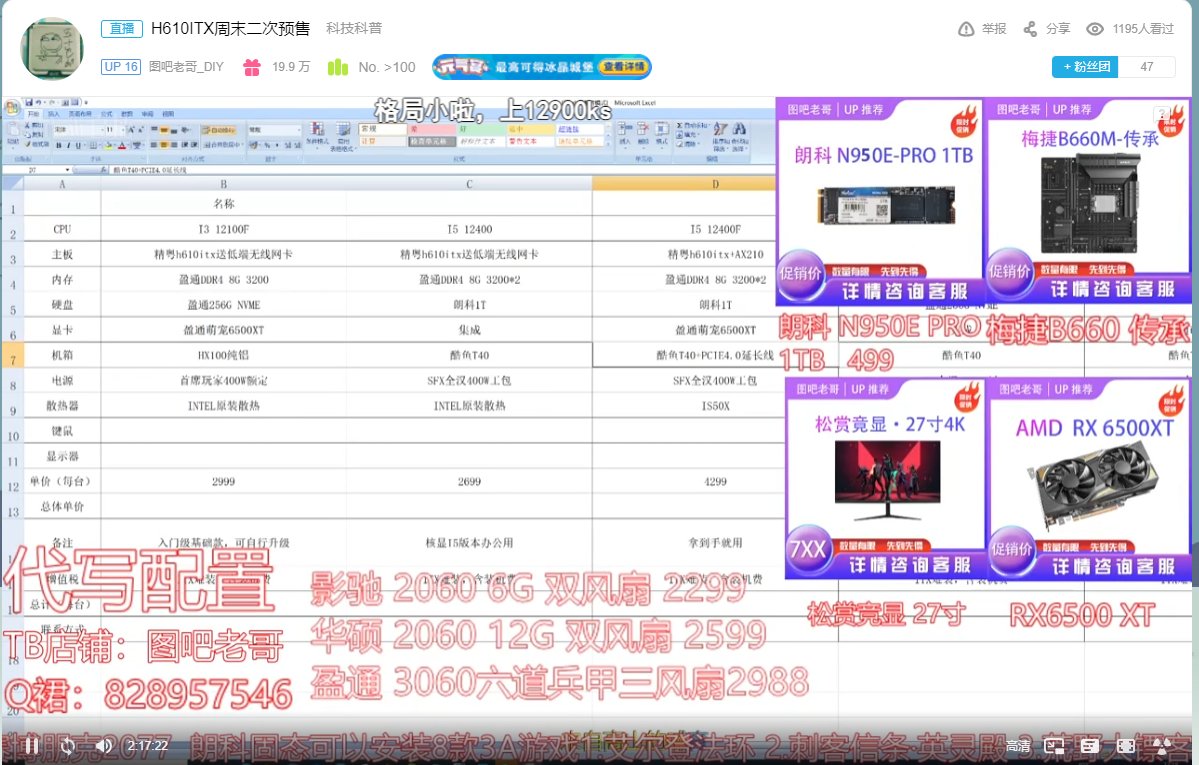Image resolution: width=1199 pixels, height=765 pixels.
Task: Open 梅捷B660M-传承 motherboard product card
Action: (x=1089, y=200)
